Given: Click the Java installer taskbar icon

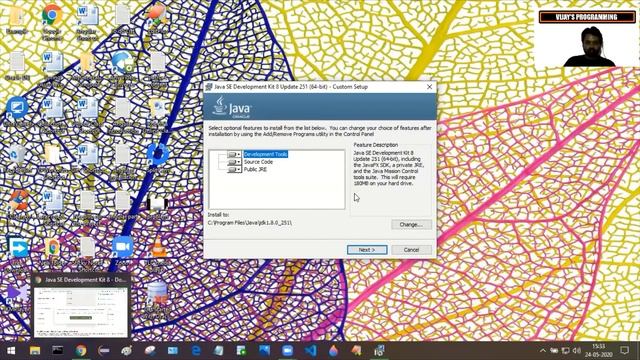Looking at the screenshot, I should [379, 351].
